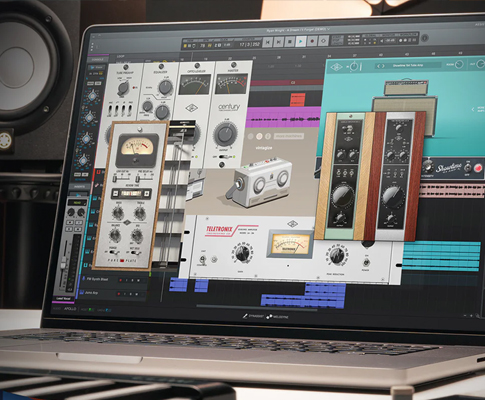Record-arm the Juno Arp track

click(x=118, y=294)
